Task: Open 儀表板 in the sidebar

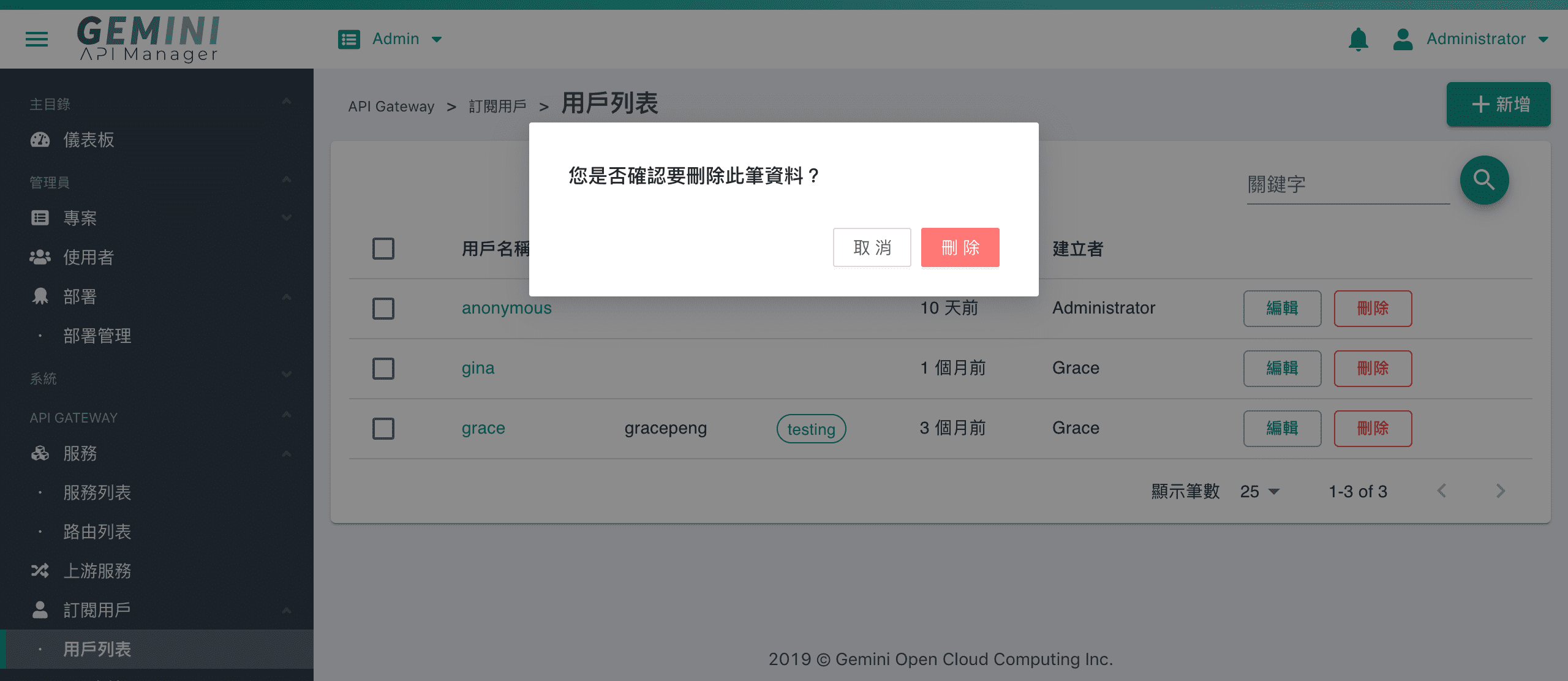Action: (x=157, y=140)
